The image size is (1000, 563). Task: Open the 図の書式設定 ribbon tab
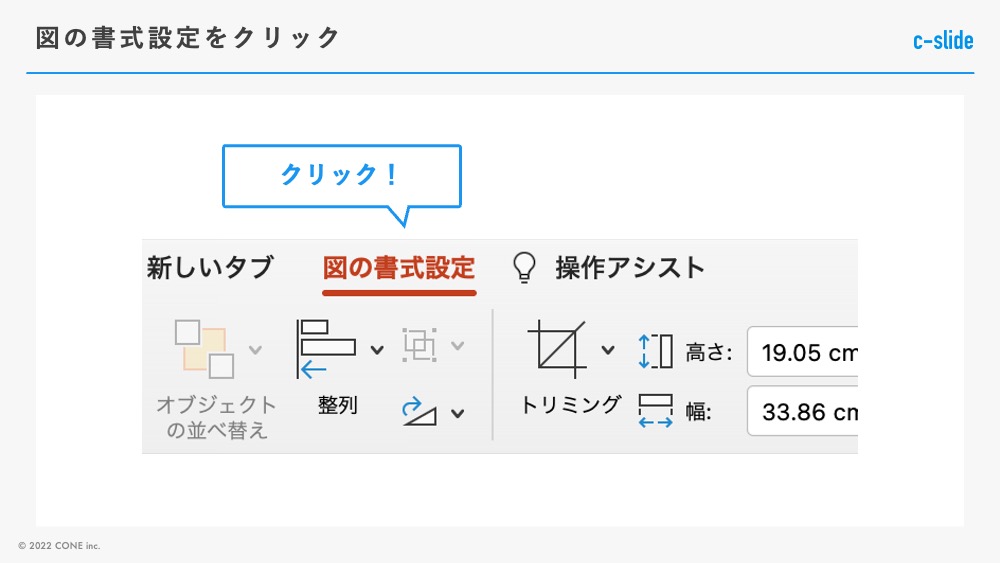click(x=399, y=268)
